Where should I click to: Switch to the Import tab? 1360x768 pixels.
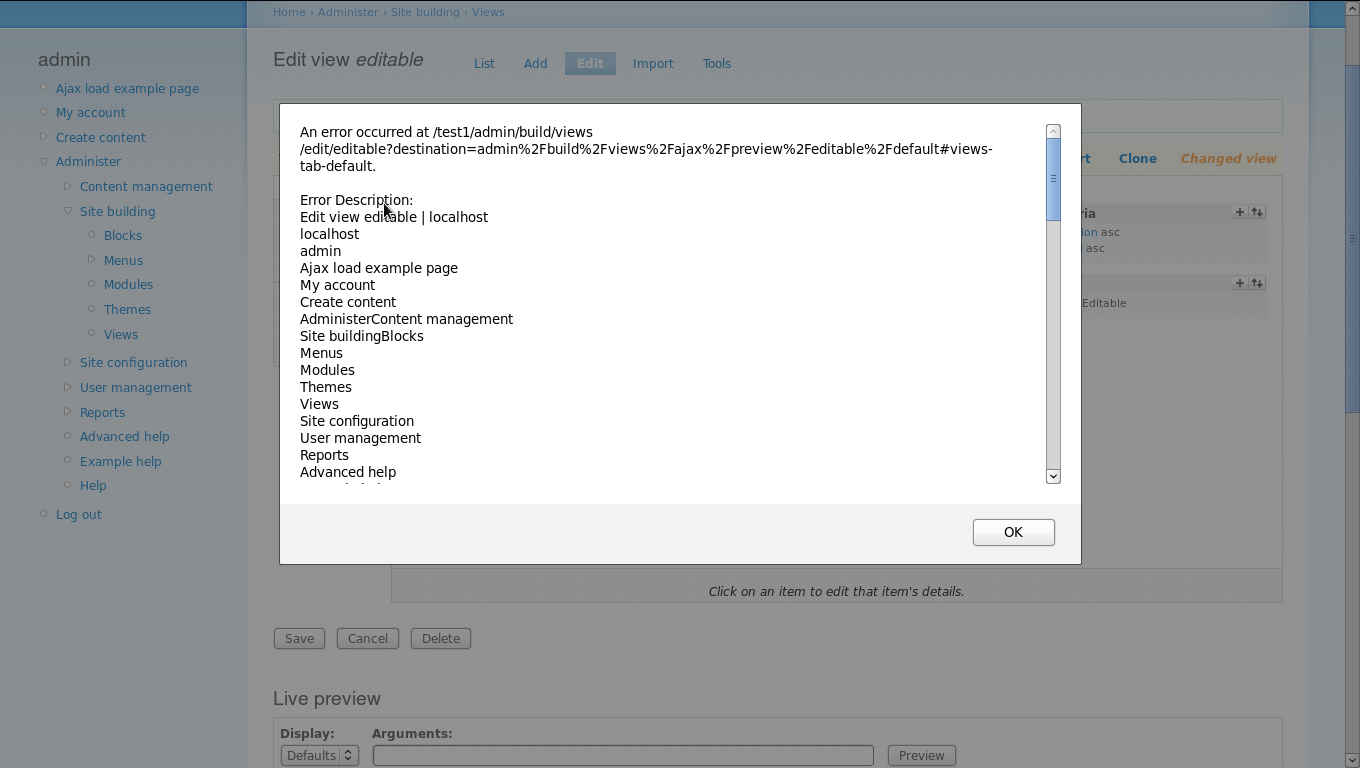(653, 63)
